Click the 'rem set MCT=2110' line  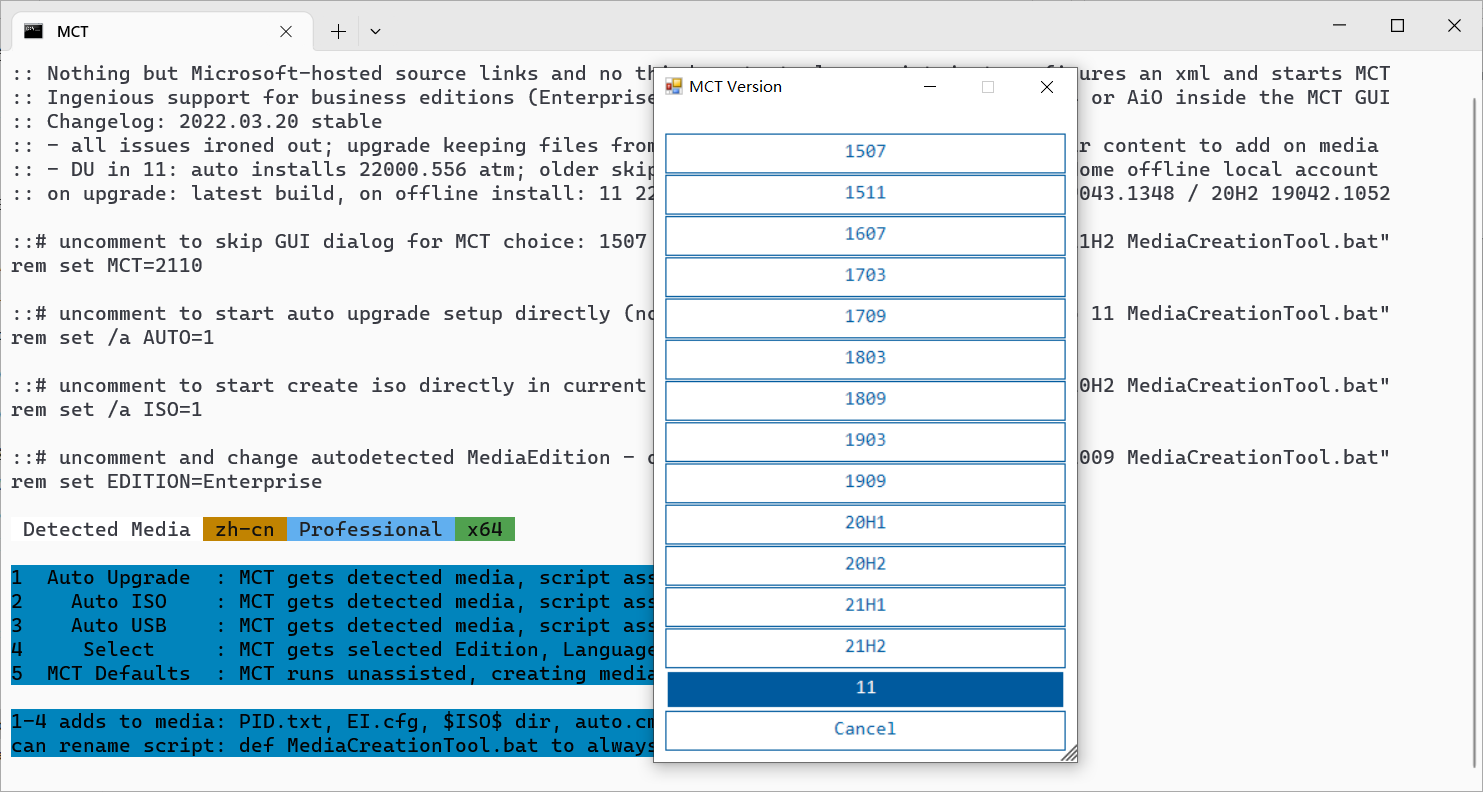[x=107, y=266]
